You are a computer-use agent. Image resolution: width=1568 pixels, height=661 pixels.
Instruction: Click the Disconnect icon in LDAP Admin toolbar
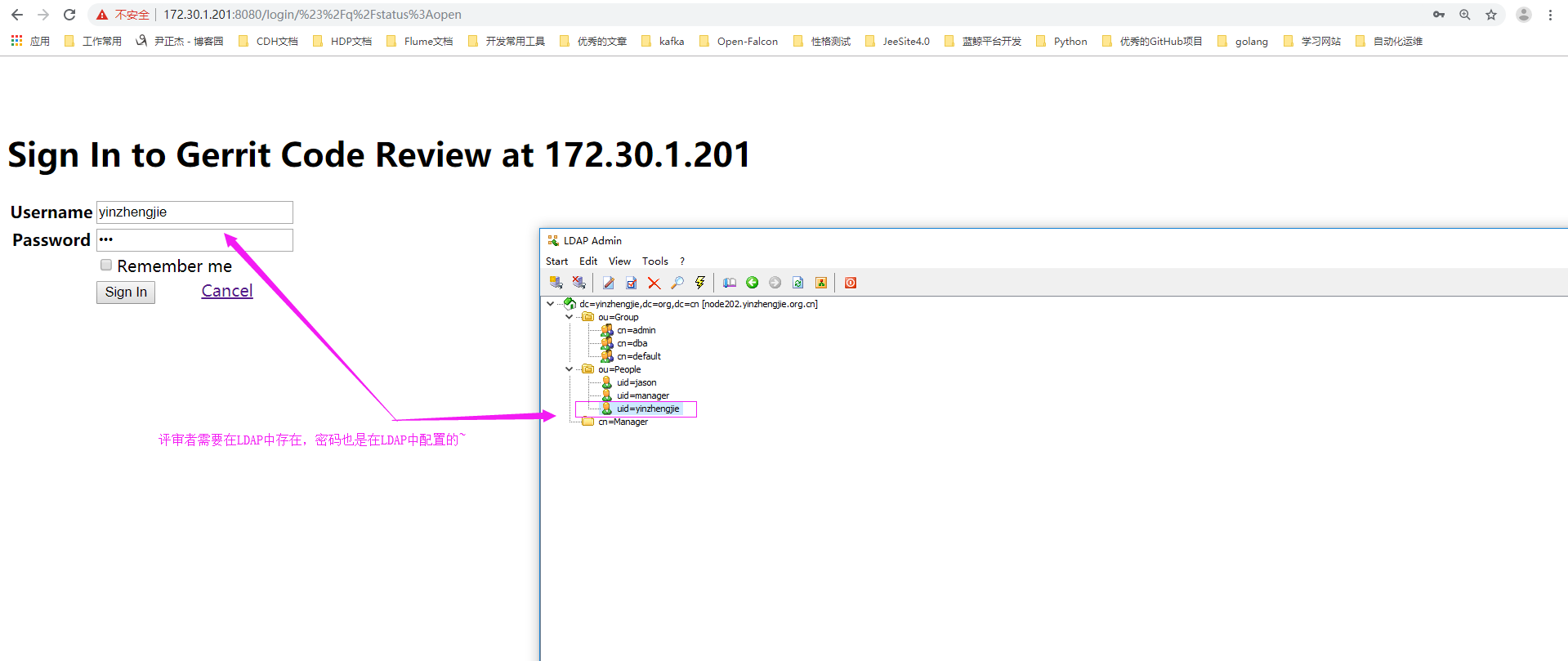579,283
